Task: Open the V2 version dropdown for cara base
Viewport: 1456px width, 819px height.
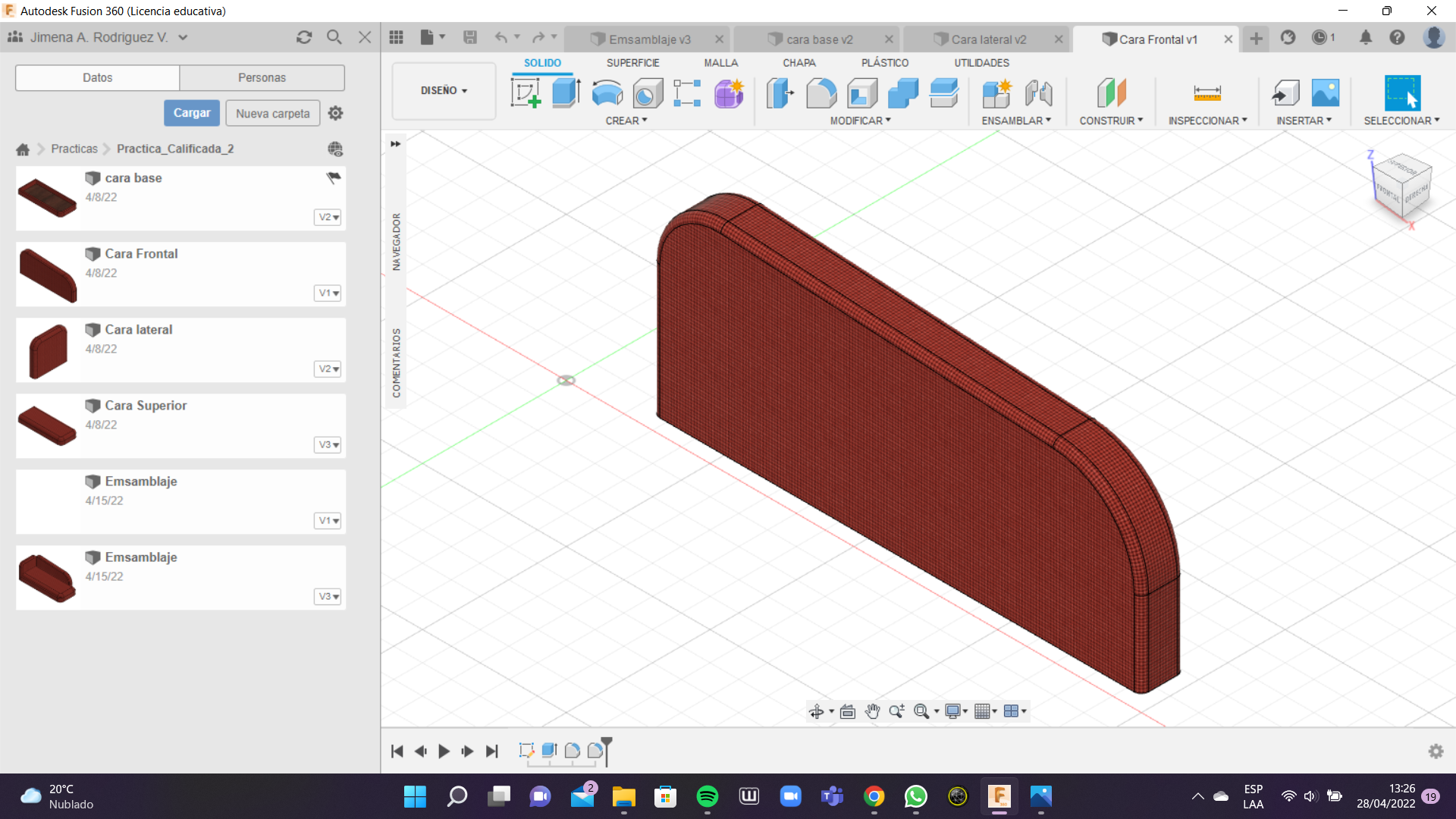Action: [x=328, y=217]
